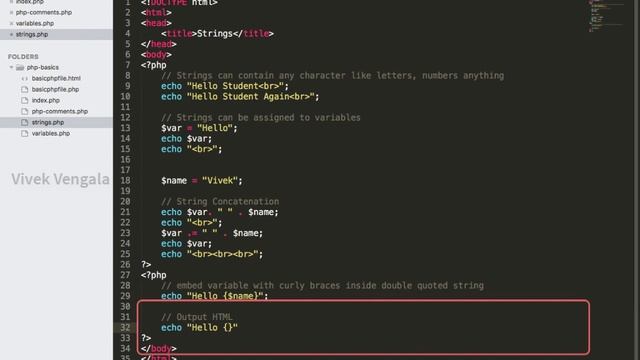The width and height of the screenshot is (640, 360).
Task: Click the basicphpfile.html file icon
Action: 24,78
